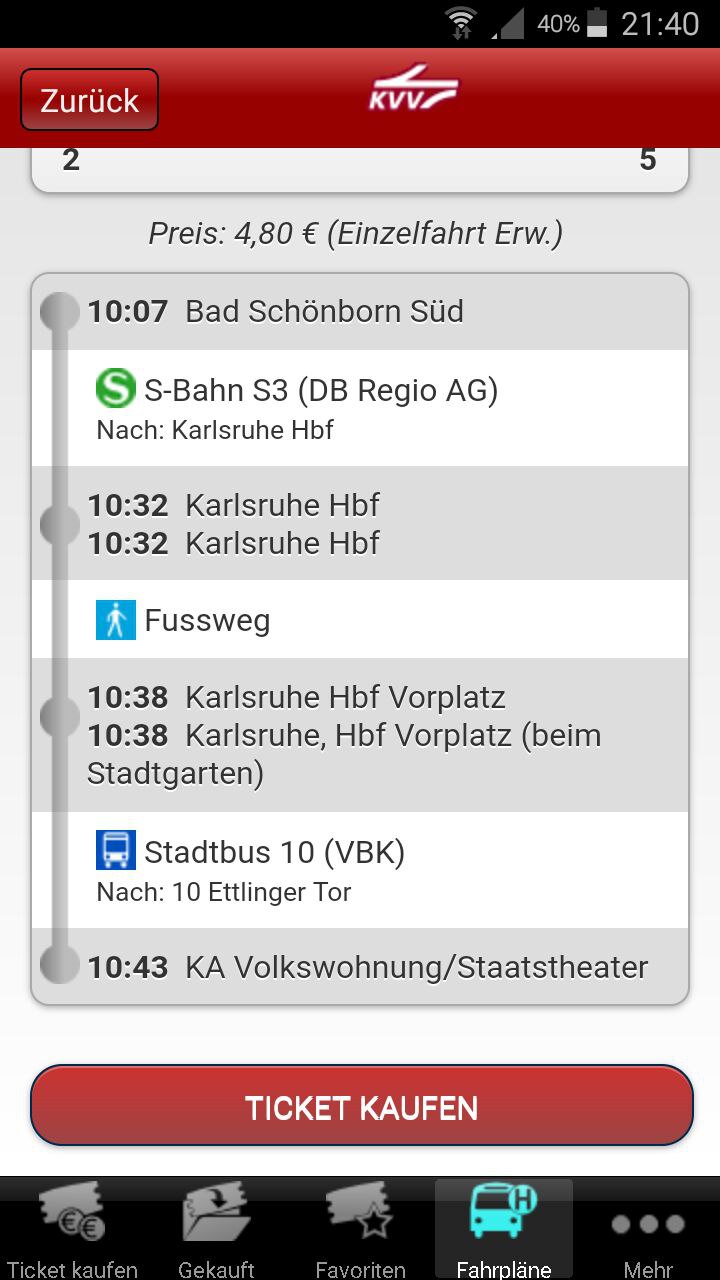Switch to the Gekauft tab

(x=216, y=1230)
